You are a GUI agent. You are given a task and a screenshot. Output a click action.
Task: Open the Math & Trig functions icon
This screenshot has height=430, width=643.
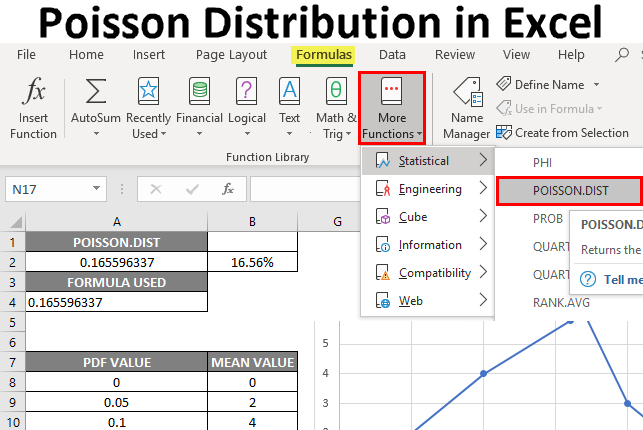point(336,91)
